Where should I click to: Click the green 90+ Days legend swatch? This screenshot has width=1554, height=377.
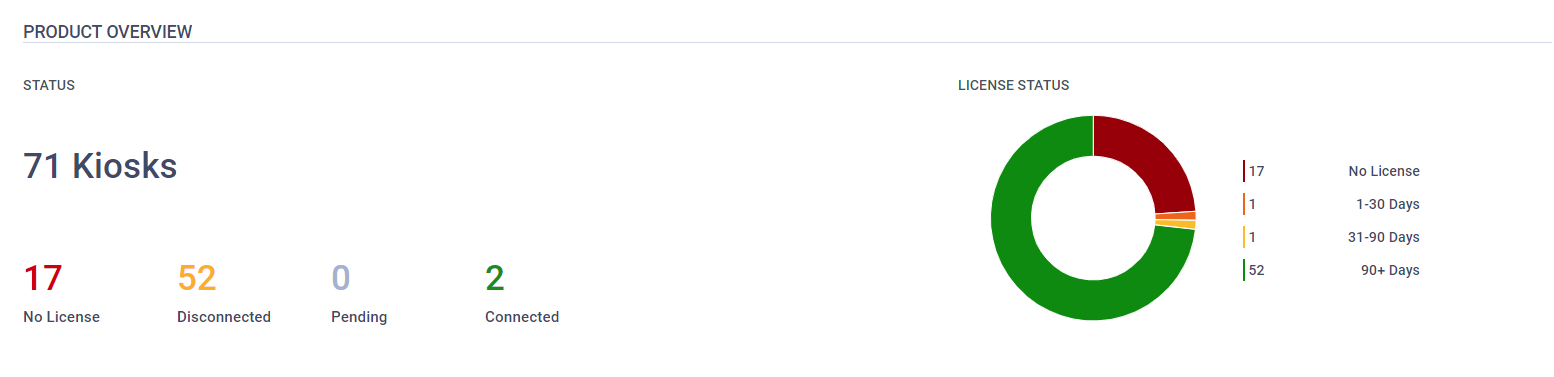point(1244,270)
